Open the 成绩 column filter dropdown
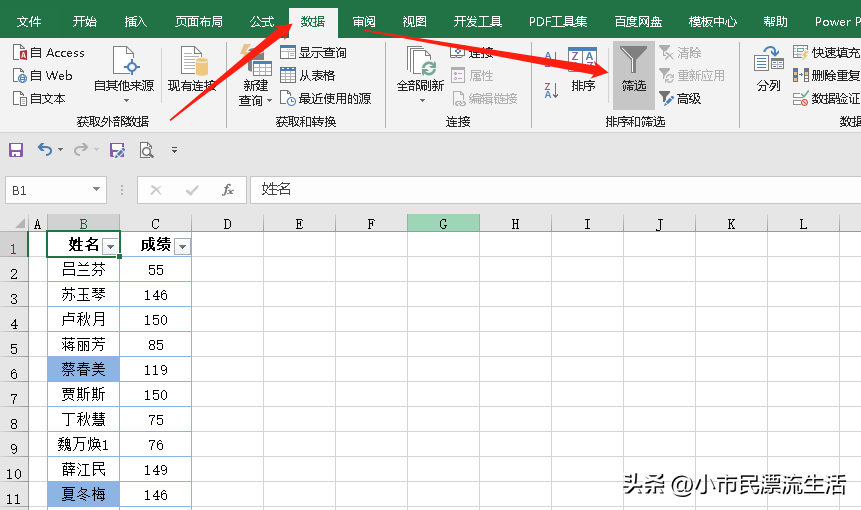 tap(182, 247)
